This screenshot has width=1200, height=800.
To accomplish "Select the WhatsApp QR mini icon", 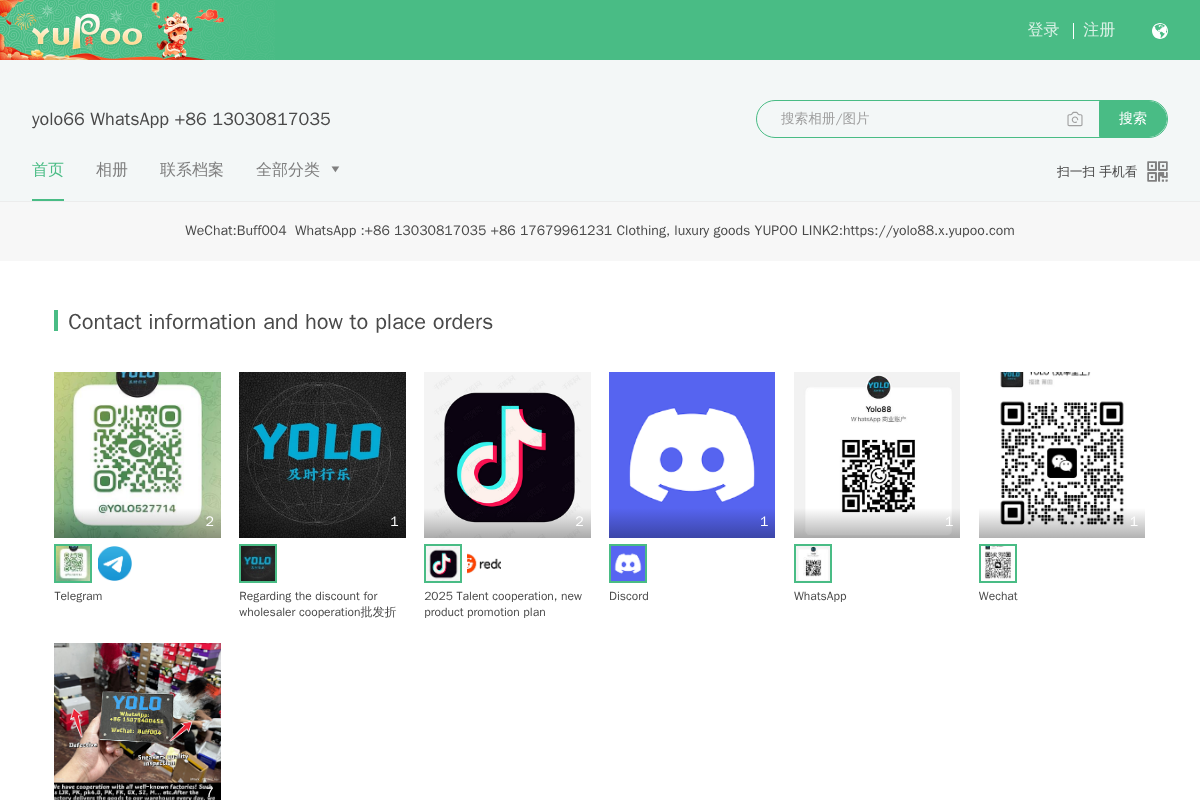I will (x=813, y=563).
